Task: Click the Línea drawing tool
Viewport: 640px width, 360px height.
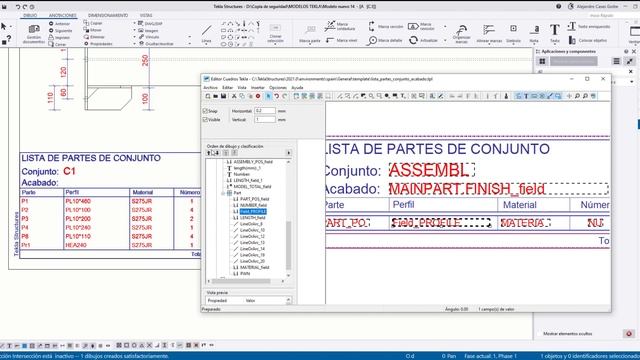Action: tap(207, 33)
